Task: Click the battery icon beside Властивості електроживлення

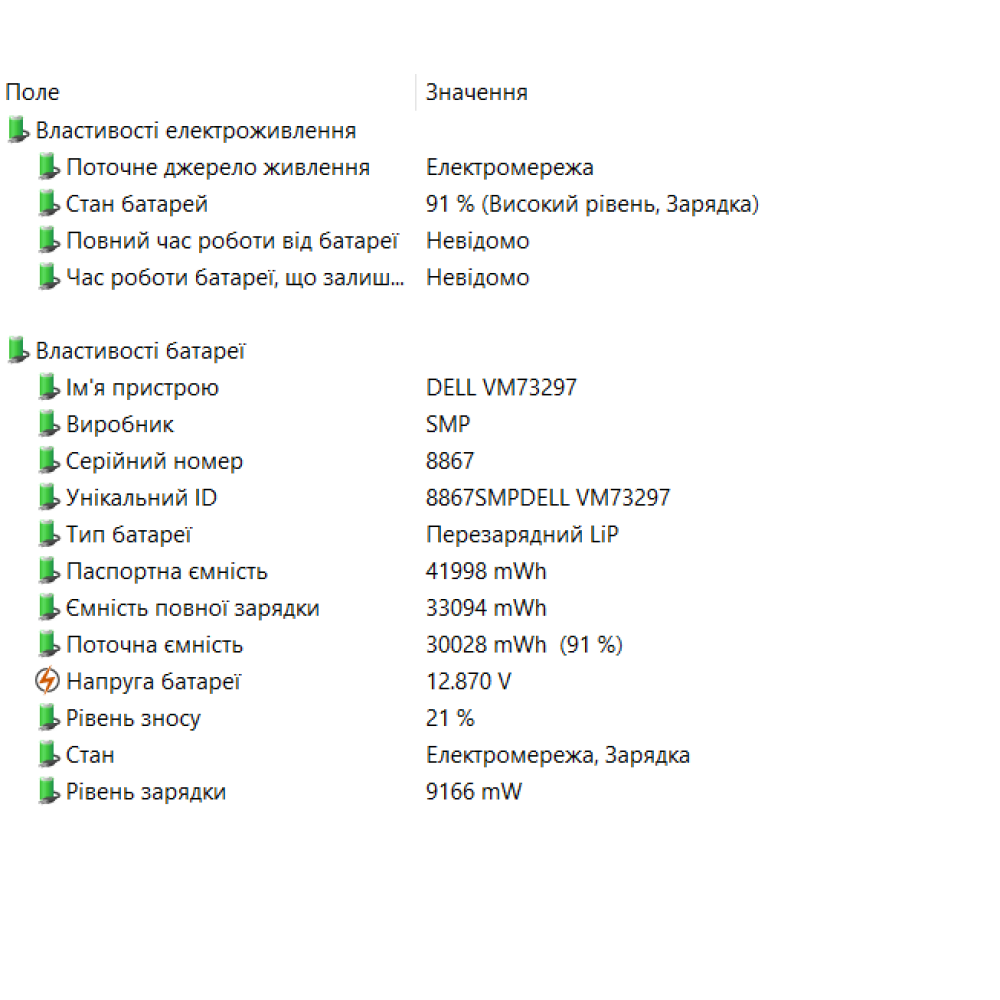Action: 17,130
